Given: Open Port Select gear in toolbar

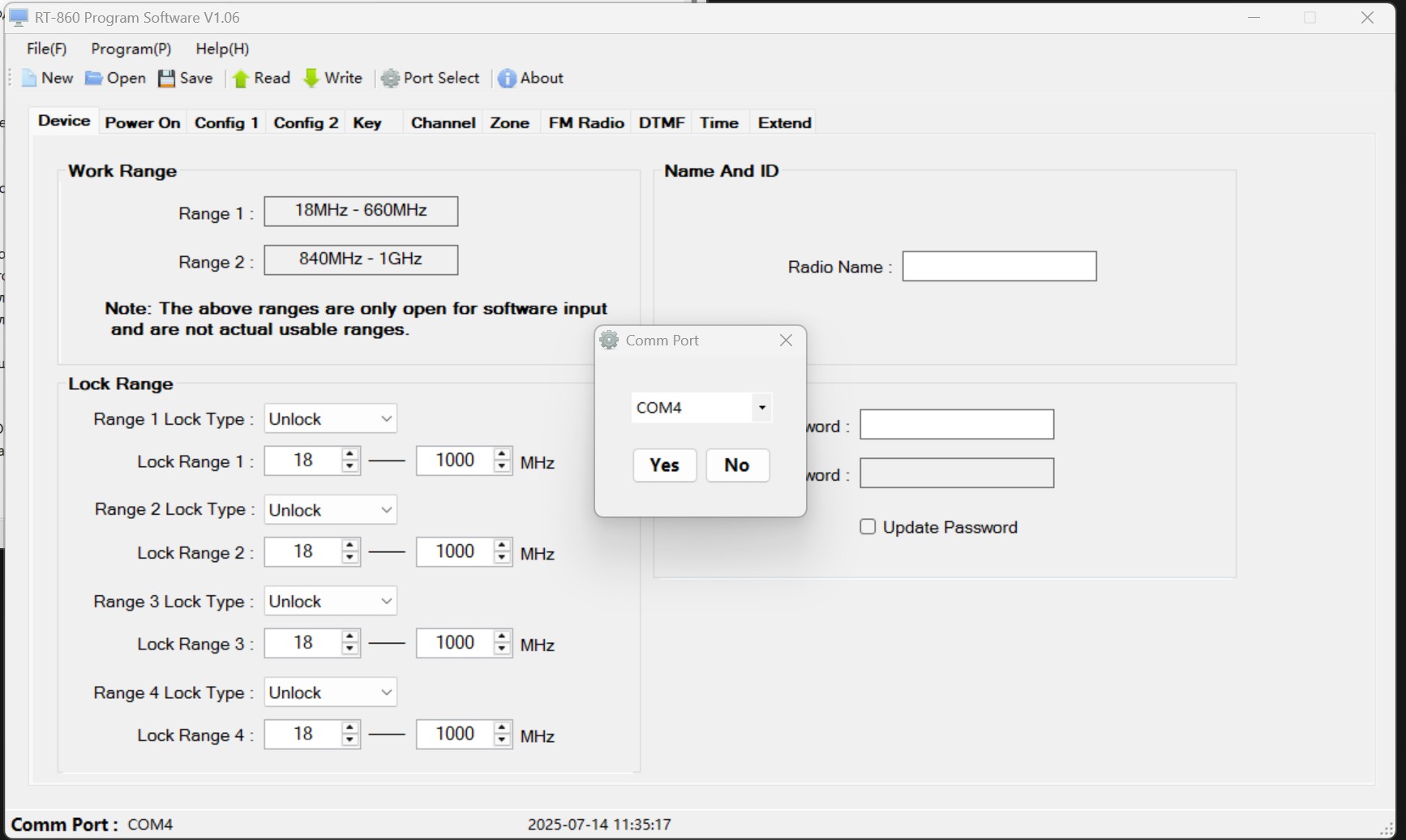Looking at the screenshot, I should tap(391, 79).
